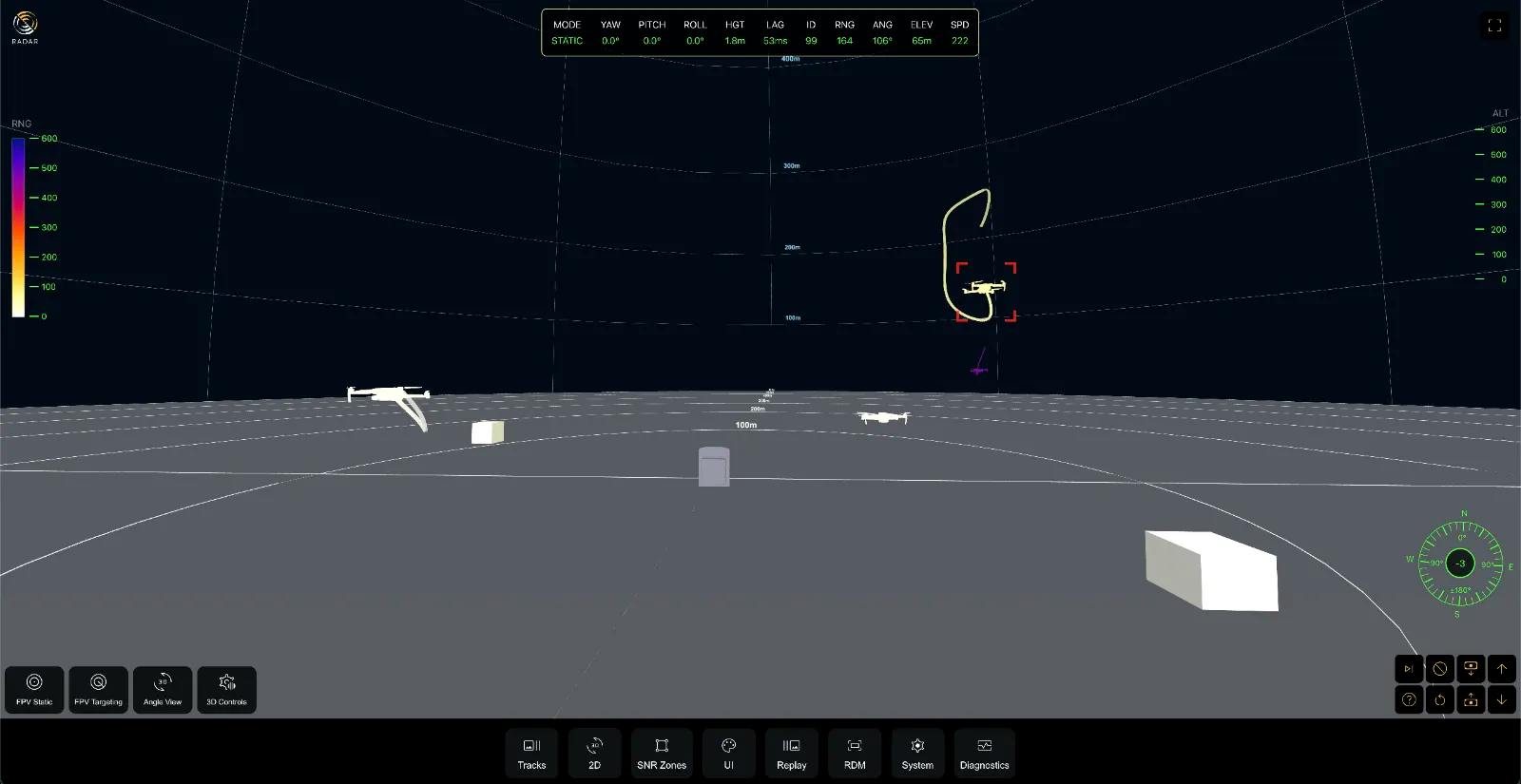
Task: Click the green compass dial center
Action: [x=1460, y=564]
